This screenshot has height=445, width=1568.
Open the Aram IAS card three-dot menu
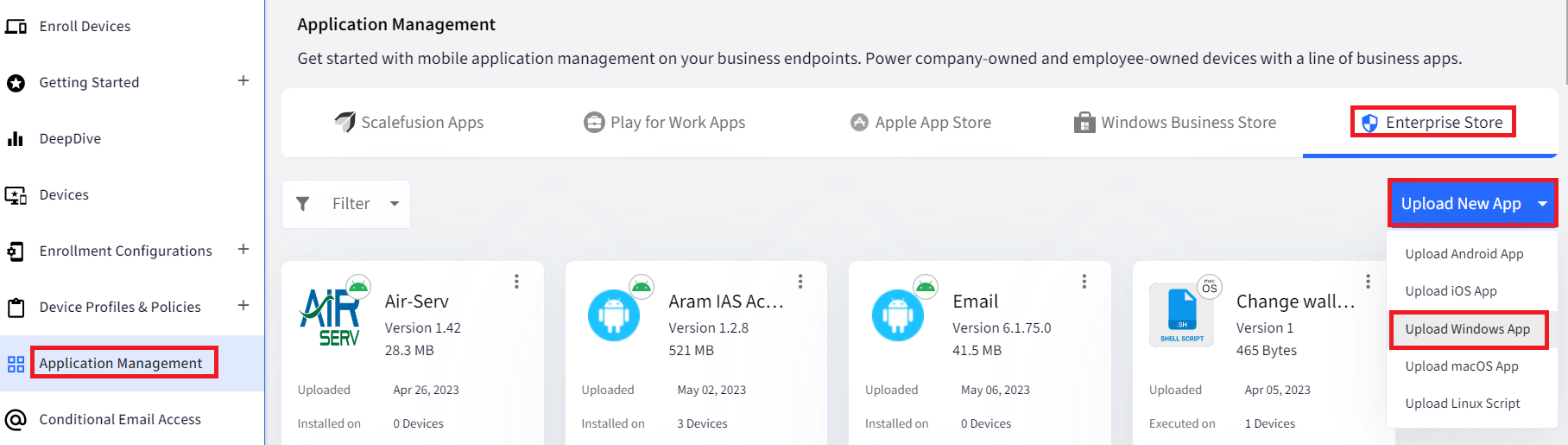[800, 282]
